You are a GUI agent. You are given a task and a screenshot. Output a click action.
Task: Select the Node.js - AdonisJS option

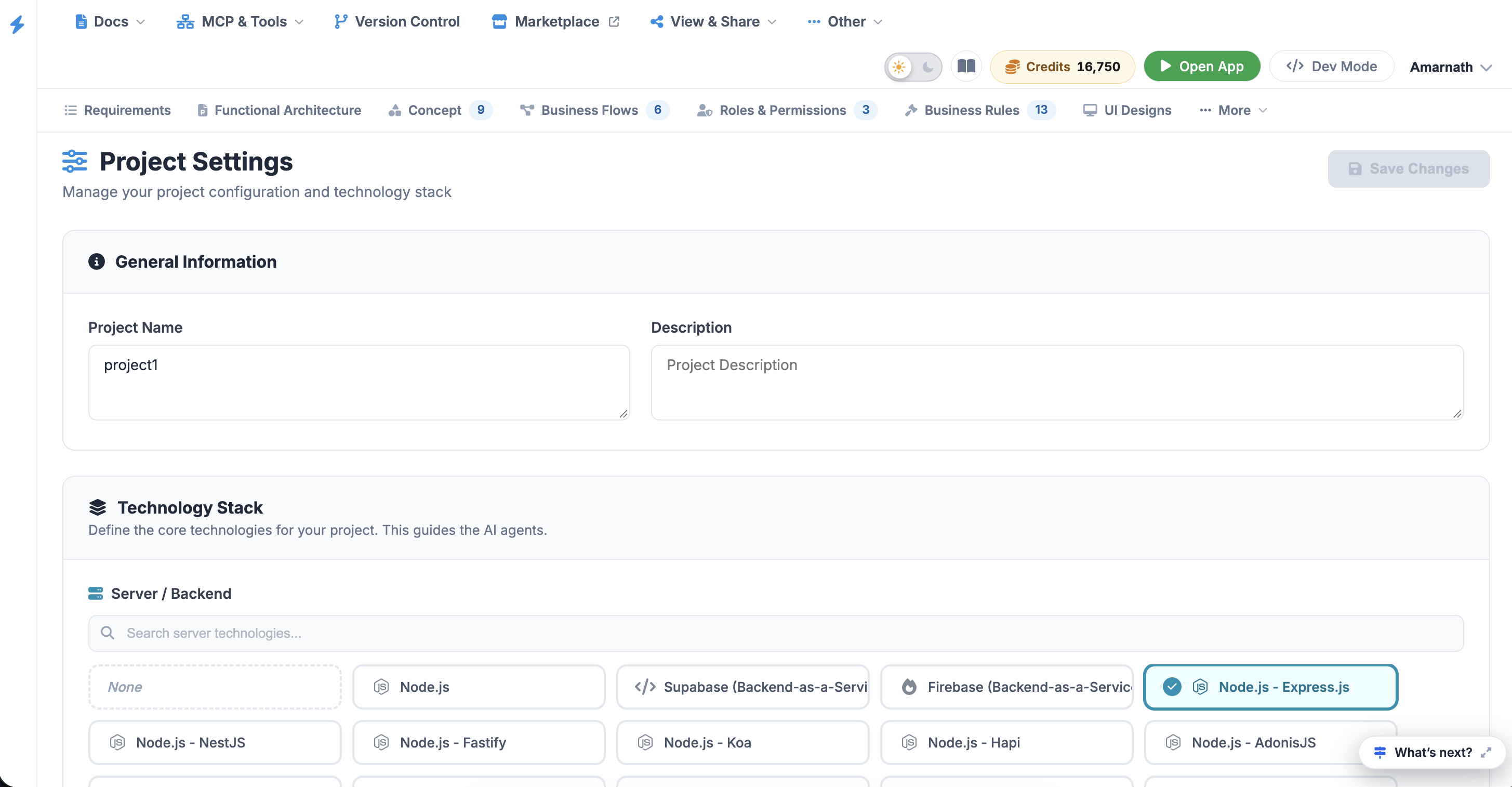[1271, 742]
